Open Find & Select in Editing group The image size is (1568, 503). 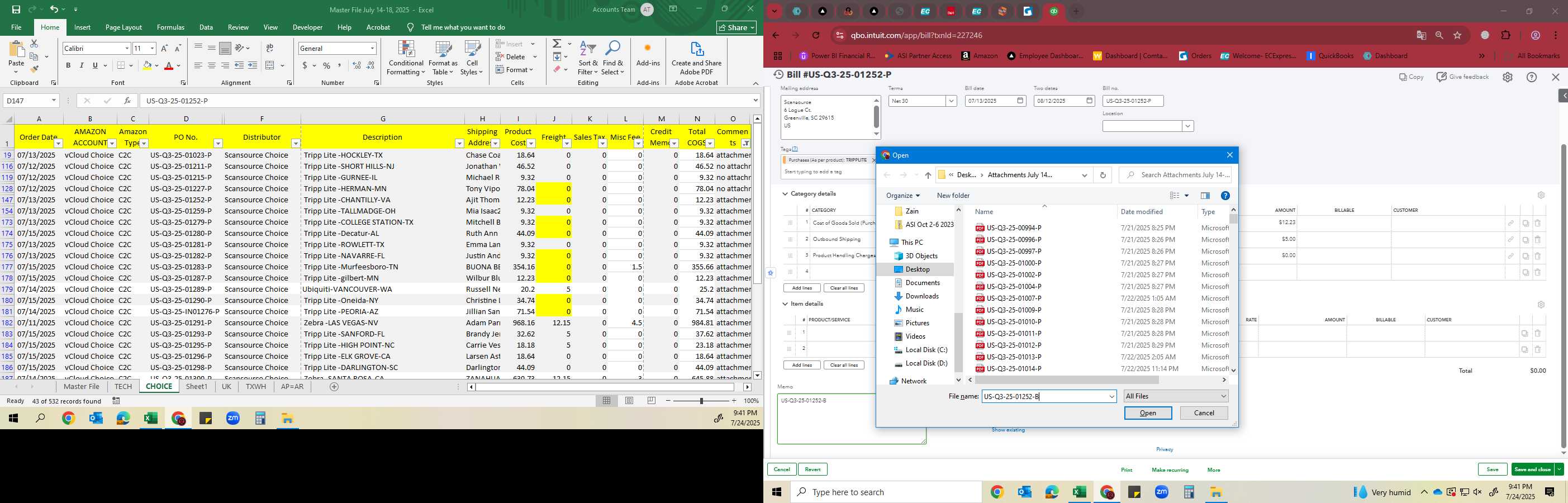click(x=613, y=59)
